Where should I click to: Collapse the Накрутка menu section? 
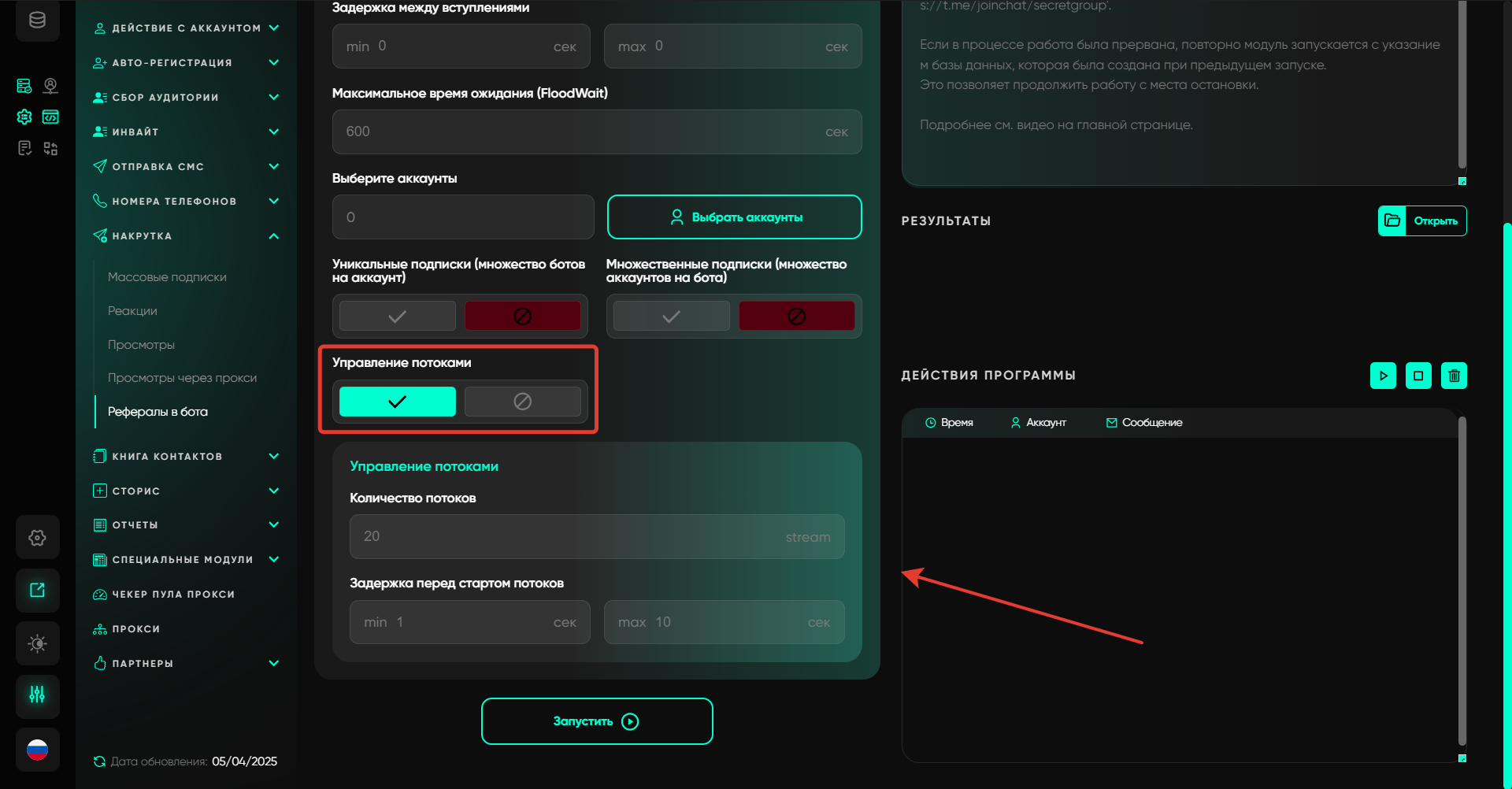click(273, 236)
